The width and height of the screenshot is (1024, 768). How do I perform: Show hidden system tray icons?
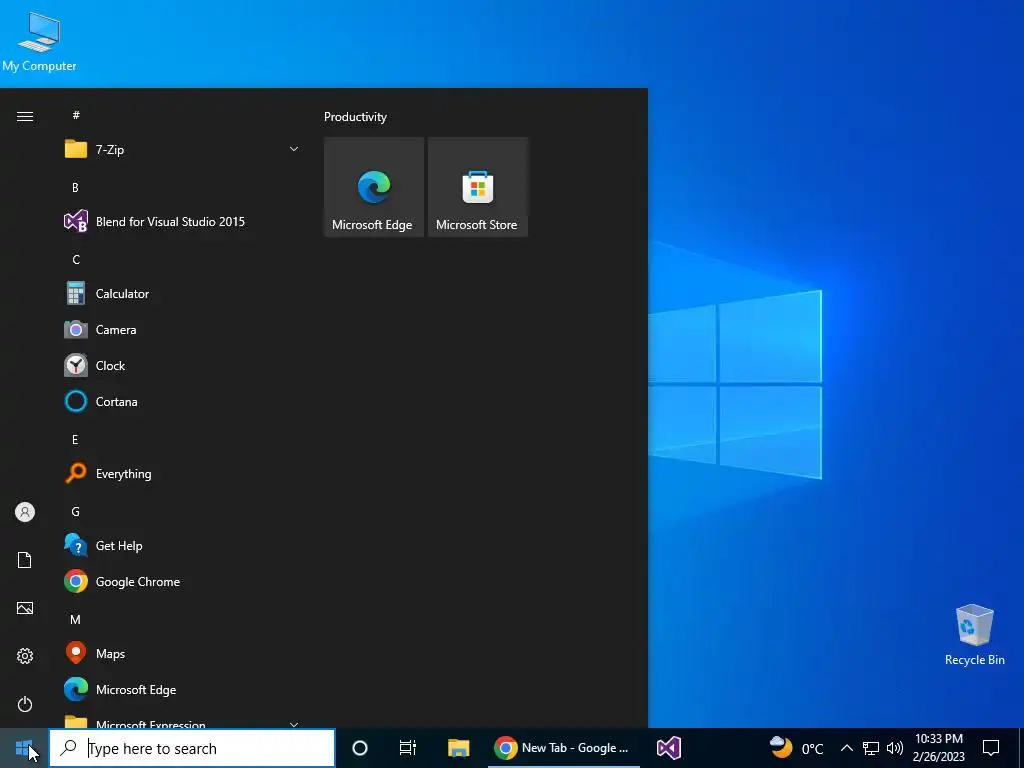pos(846,748)
